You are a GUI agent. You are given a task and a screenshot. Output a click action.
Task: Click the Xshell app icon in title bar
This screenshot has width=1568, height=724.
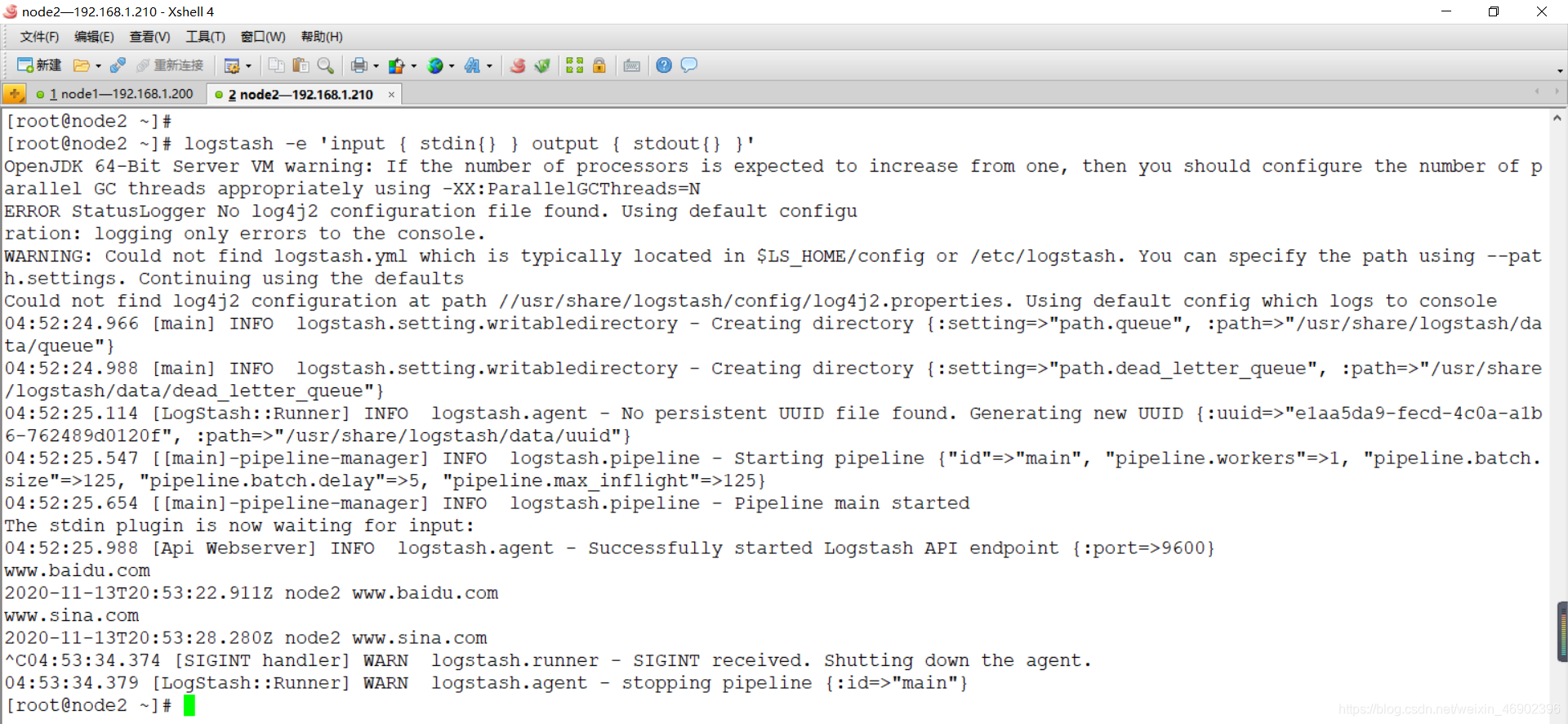point(11,11)
